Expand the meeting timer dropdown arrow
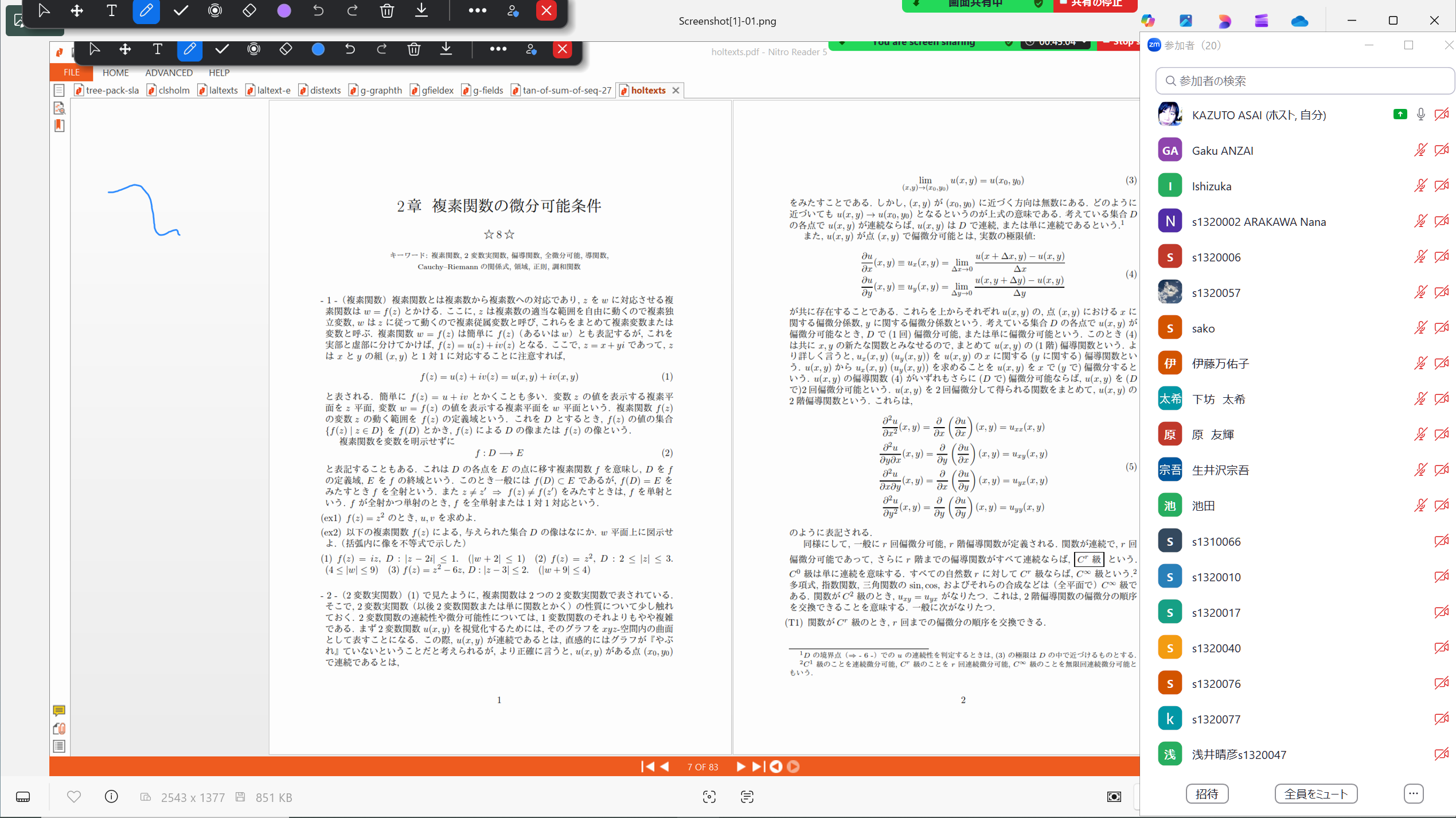This screenshot has width=1456, height=818. [x=1084, y=42]
